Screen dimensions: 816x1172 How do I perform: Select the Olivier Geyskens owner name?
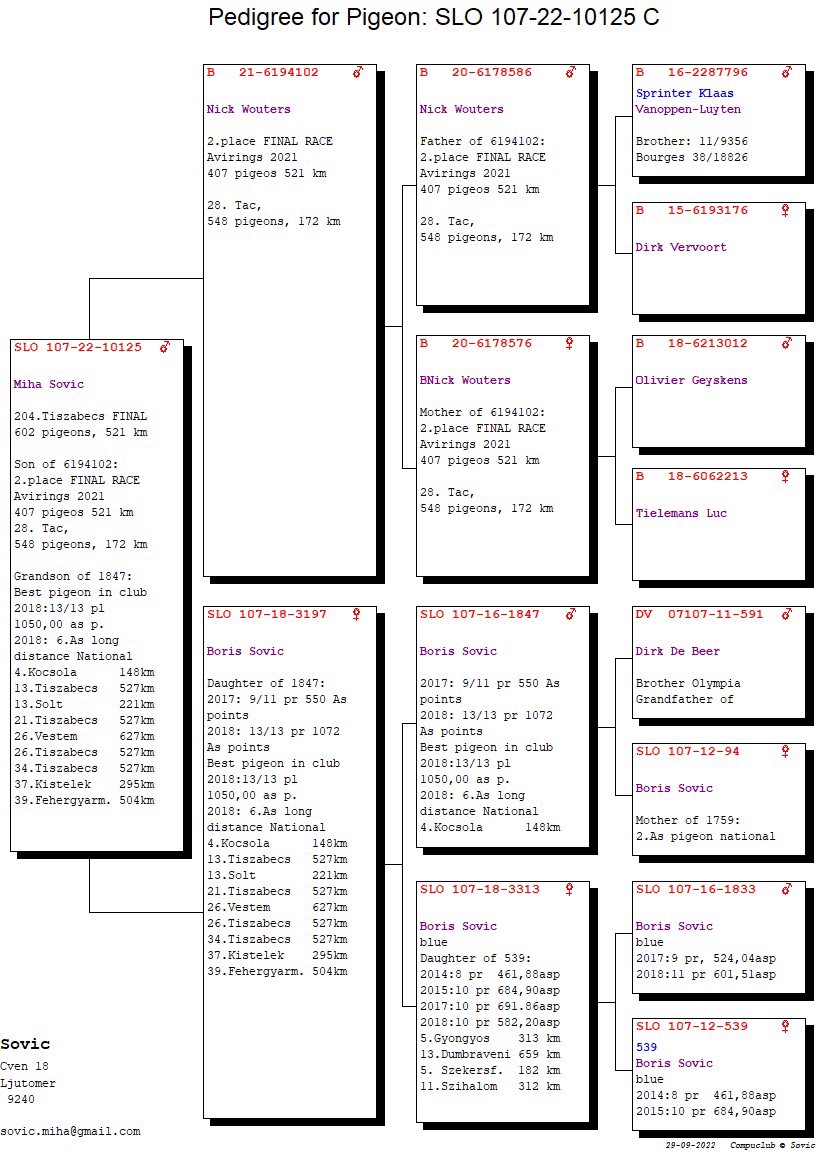691,380
